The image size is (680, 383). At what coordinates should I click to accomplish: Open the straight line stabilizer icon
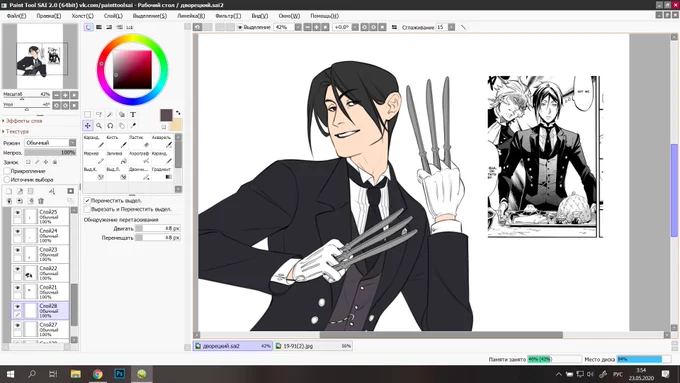point(463,27)
